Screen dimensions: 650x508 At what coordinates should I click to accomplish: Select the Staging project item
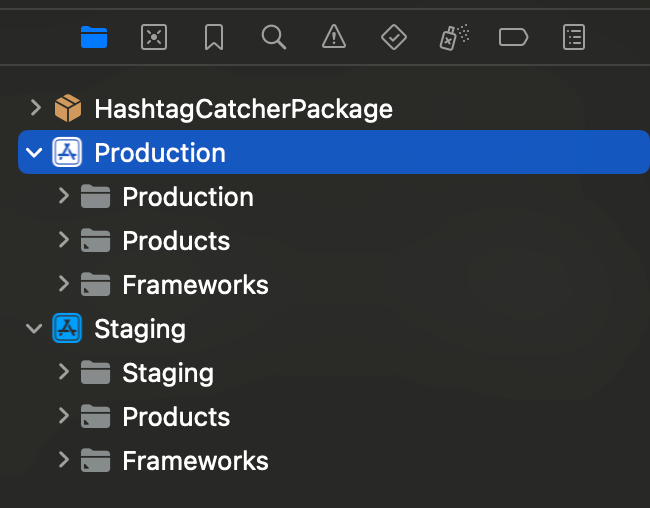[x=140, y=329]
